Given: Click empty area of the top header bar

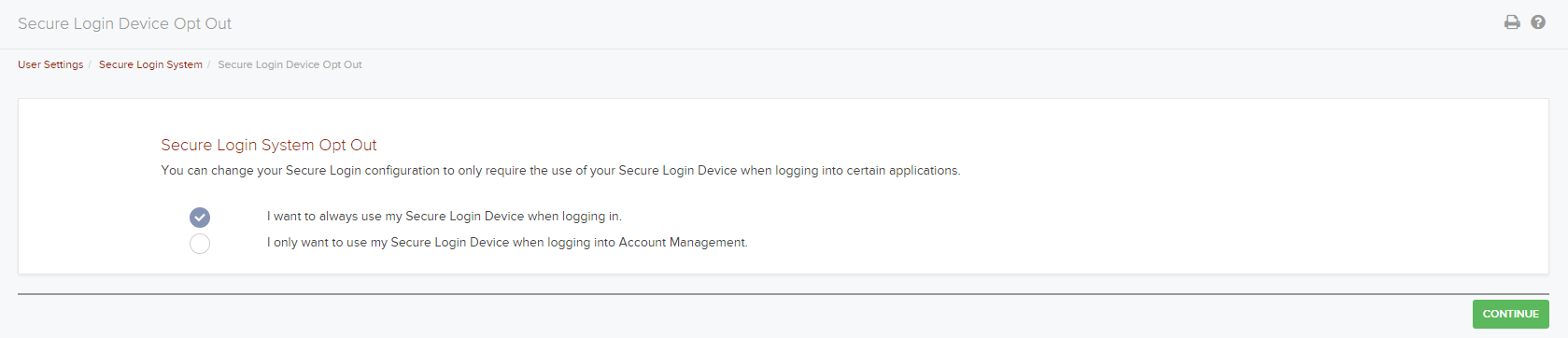Looking at the screenshot, I should [x=841, y=24].
